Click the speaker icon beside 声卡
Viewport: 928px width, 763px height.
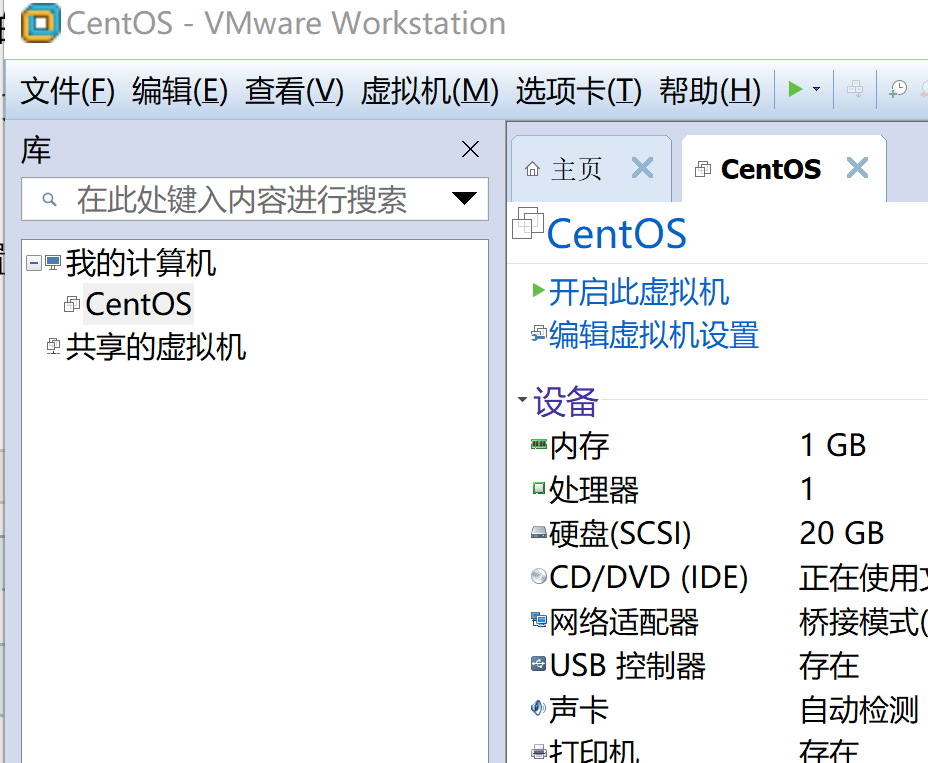pyautogui.click(x=539, y=707)
